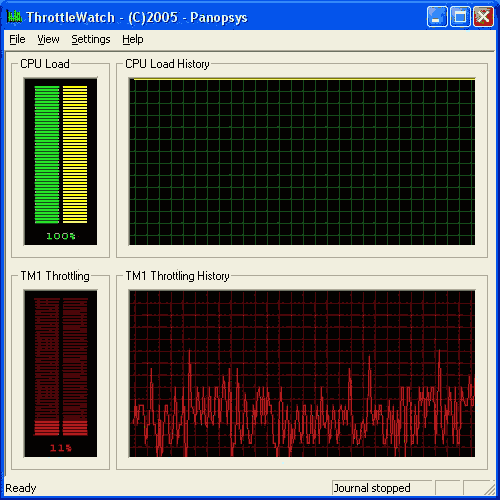Screen dimensions: 500x500
Task: Minimize the ThrottleWatch window
Action: pos(437,16)
